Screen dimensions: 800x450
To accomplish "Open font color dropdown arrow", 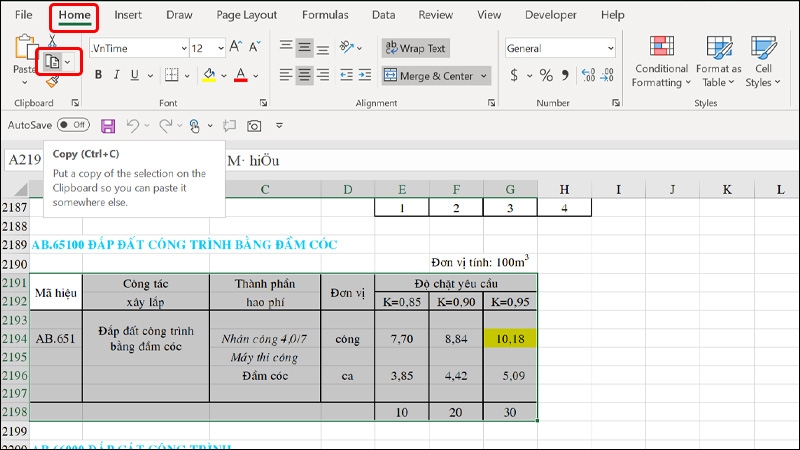I will [256, 76].
